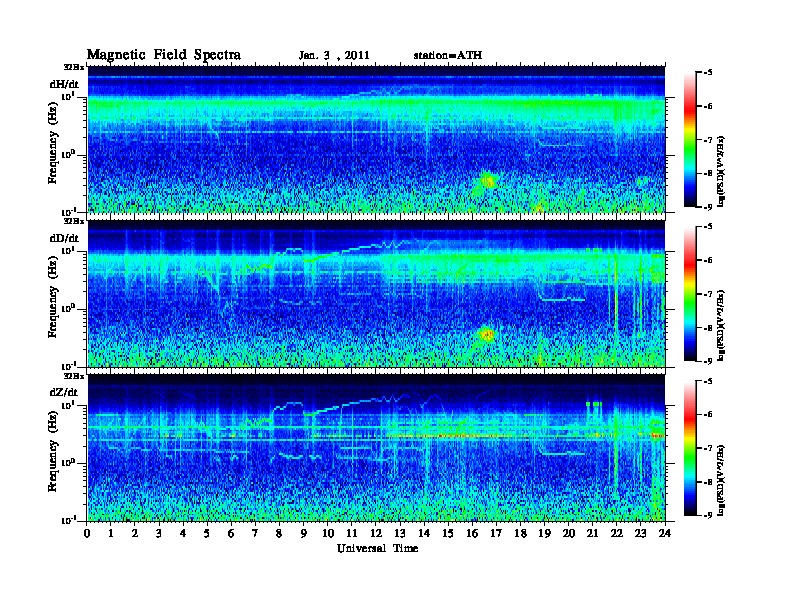Click hour tick label "0" on Universal Time axis
The width and height of the screenshot is (792, 612).
tap(87, 533)
